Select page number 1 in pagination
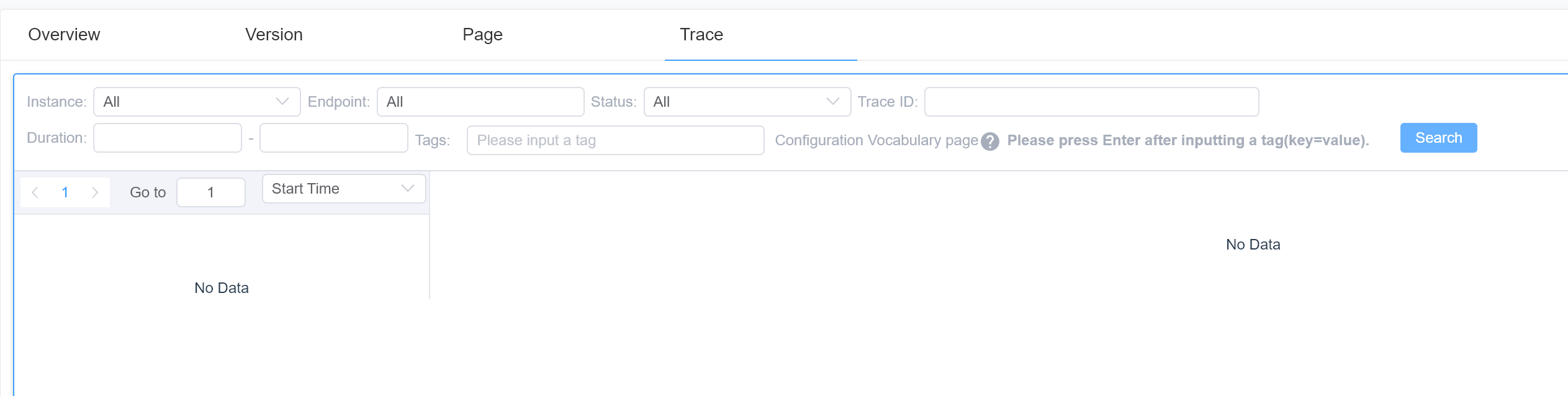 (65, 192)
